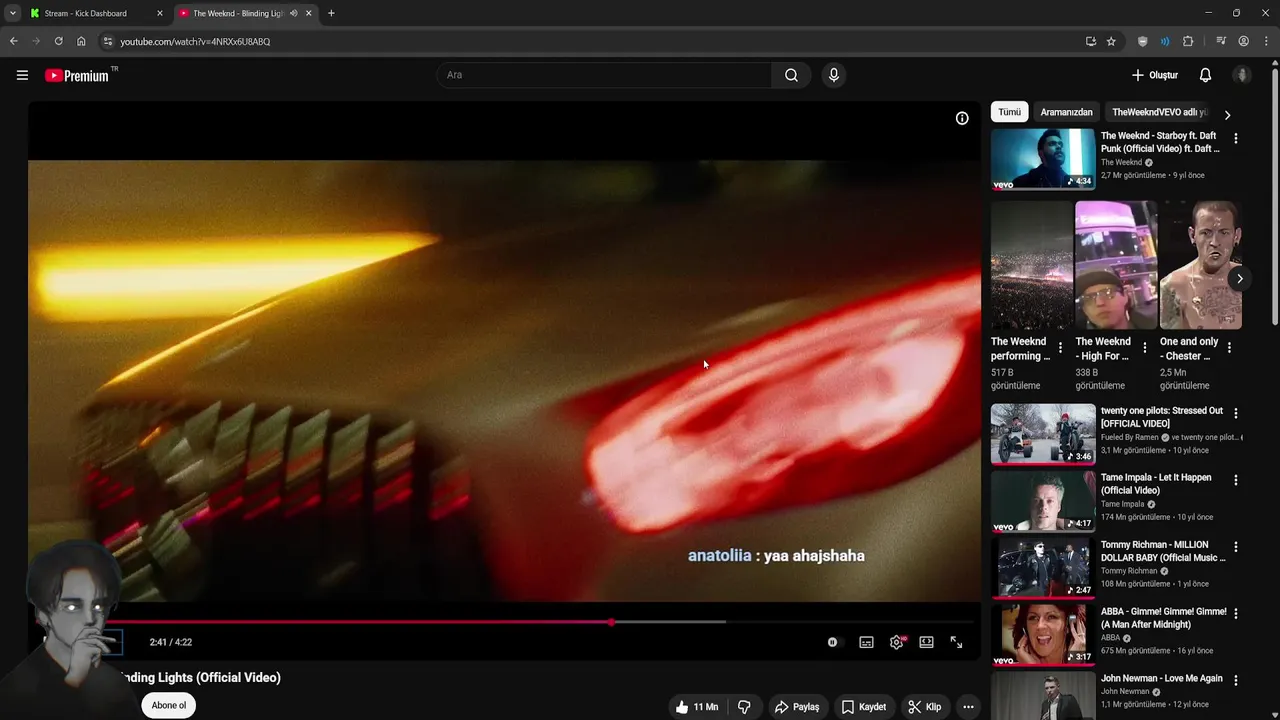Open more actions three-dot button below video

coord(968,707)
